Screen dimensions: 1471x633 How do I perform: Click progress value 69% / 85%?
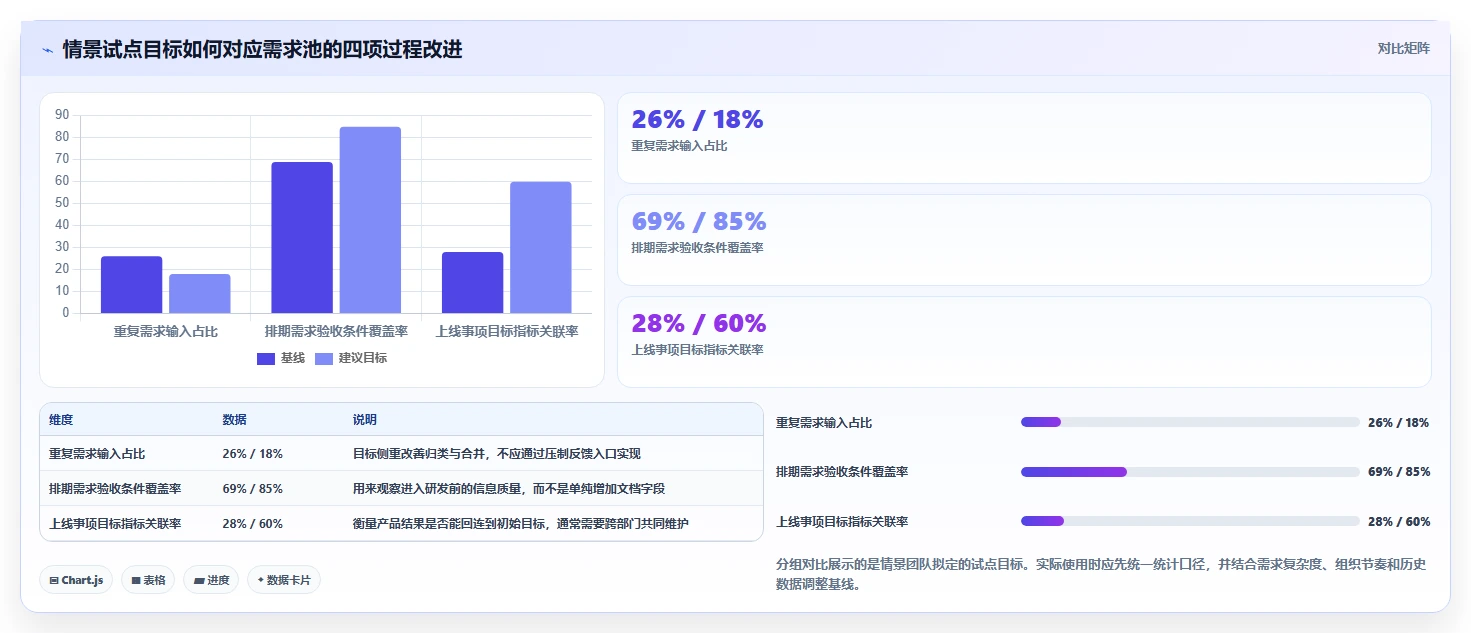click(x=1399, y=472)
